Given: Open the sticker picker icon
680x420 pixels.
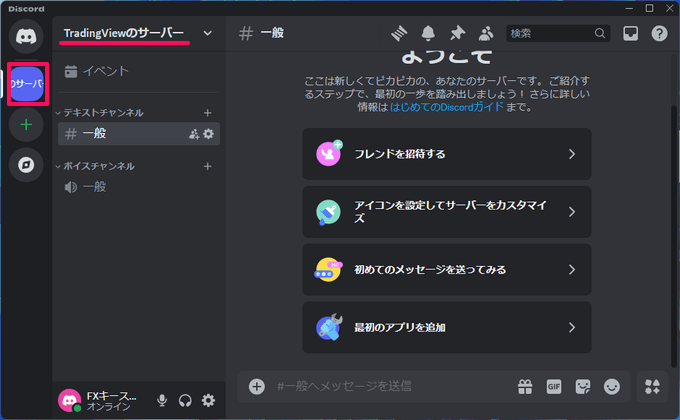Looking at the screenshot, I should [x=583, y=387].
